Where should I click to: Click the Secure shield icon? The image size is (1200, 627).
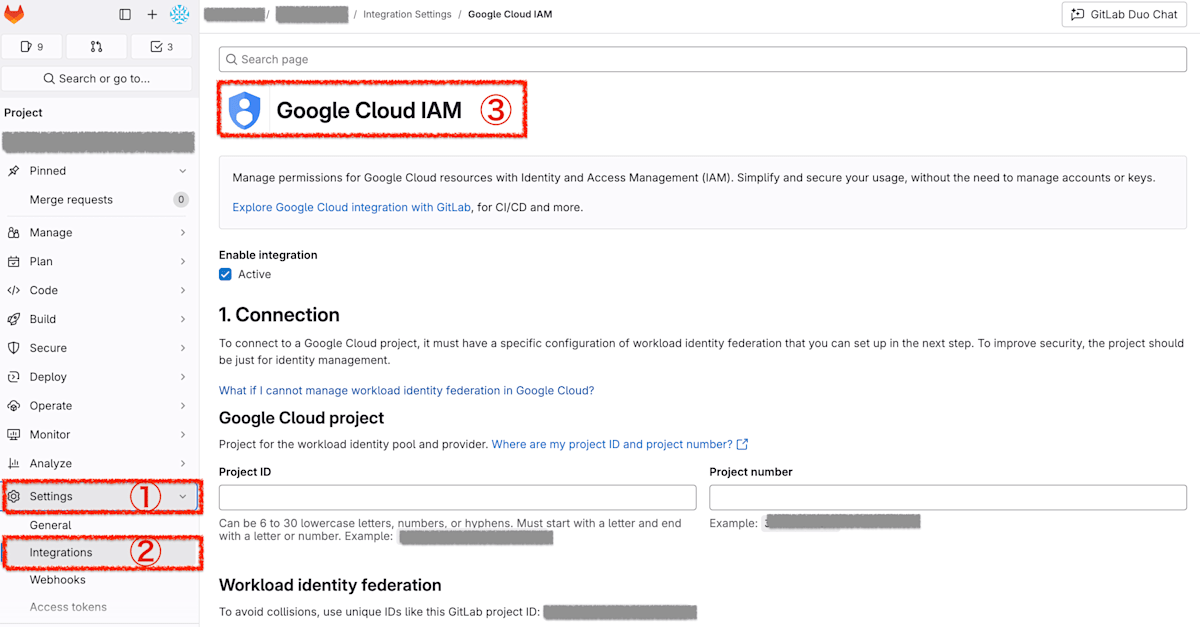[x=13, y=348]
